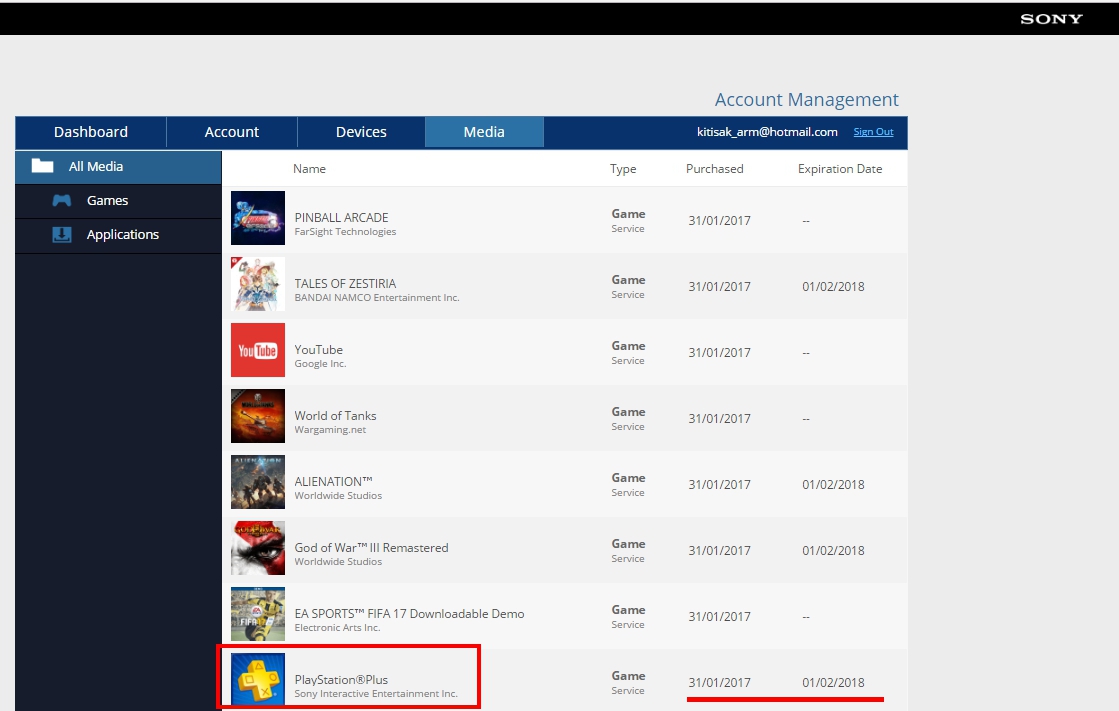Click Electronic Arts Inc. publisher text
Viewport: 1119px width, 711px height.
pyautogui.click(x=337, y=628)
